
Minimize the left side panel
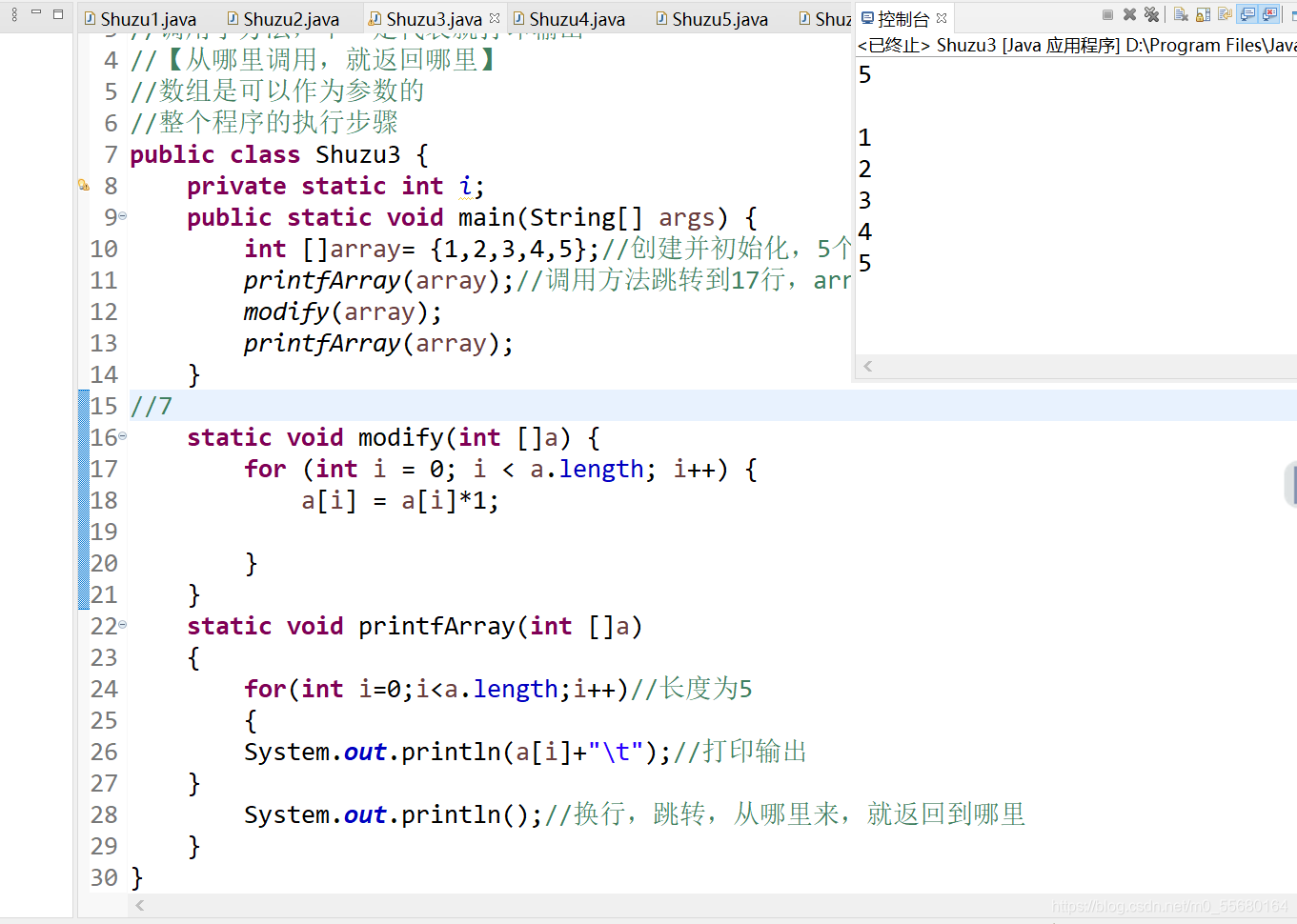36,12
